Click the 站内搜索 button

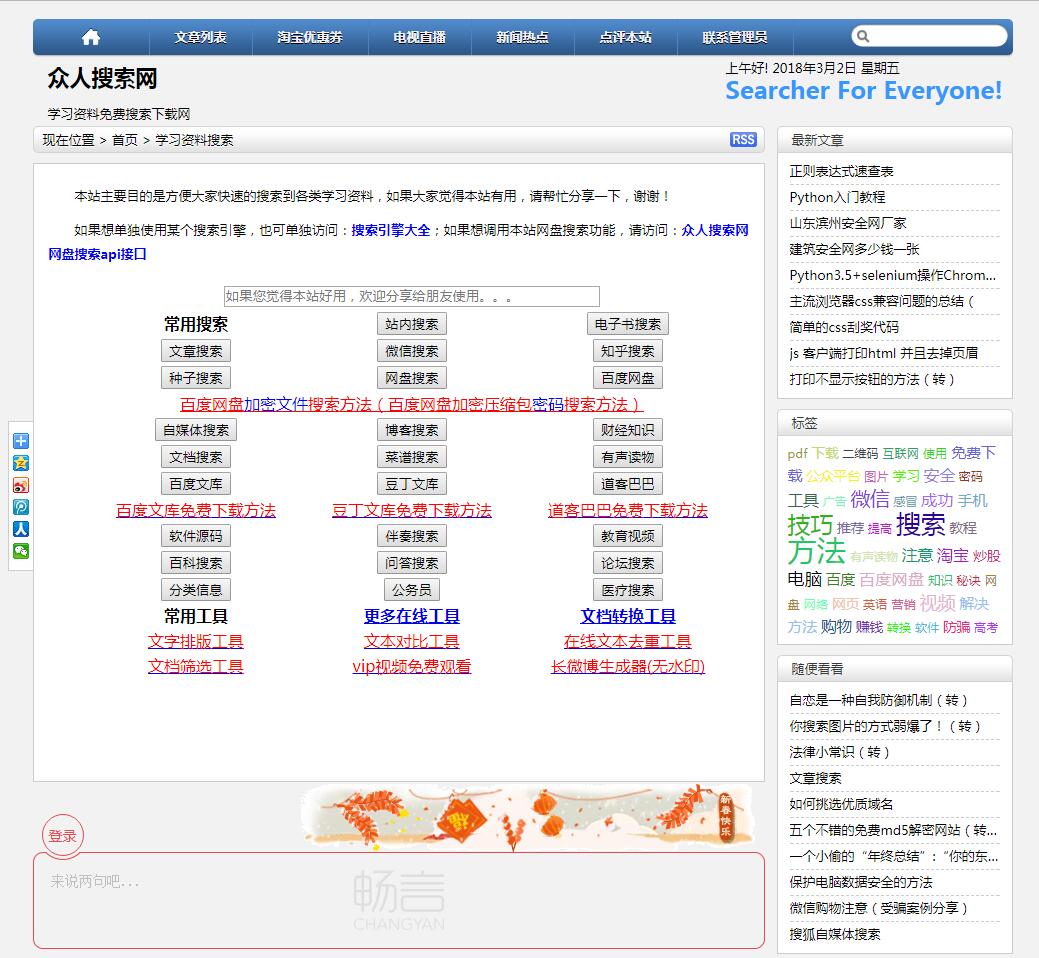click(x=411, y=324)
